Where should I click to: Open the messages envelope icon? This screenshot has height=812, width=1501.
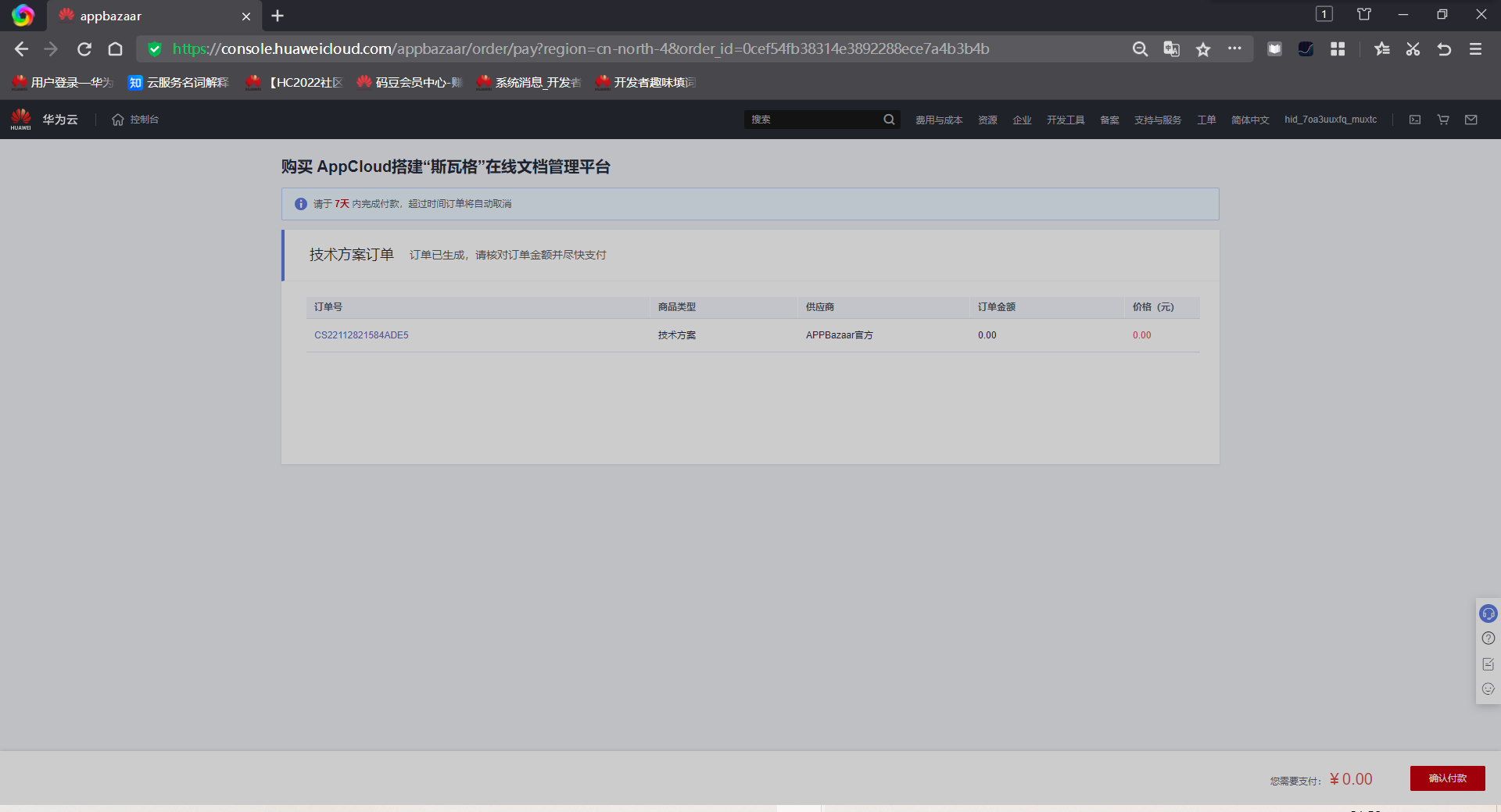[1471, 120]
